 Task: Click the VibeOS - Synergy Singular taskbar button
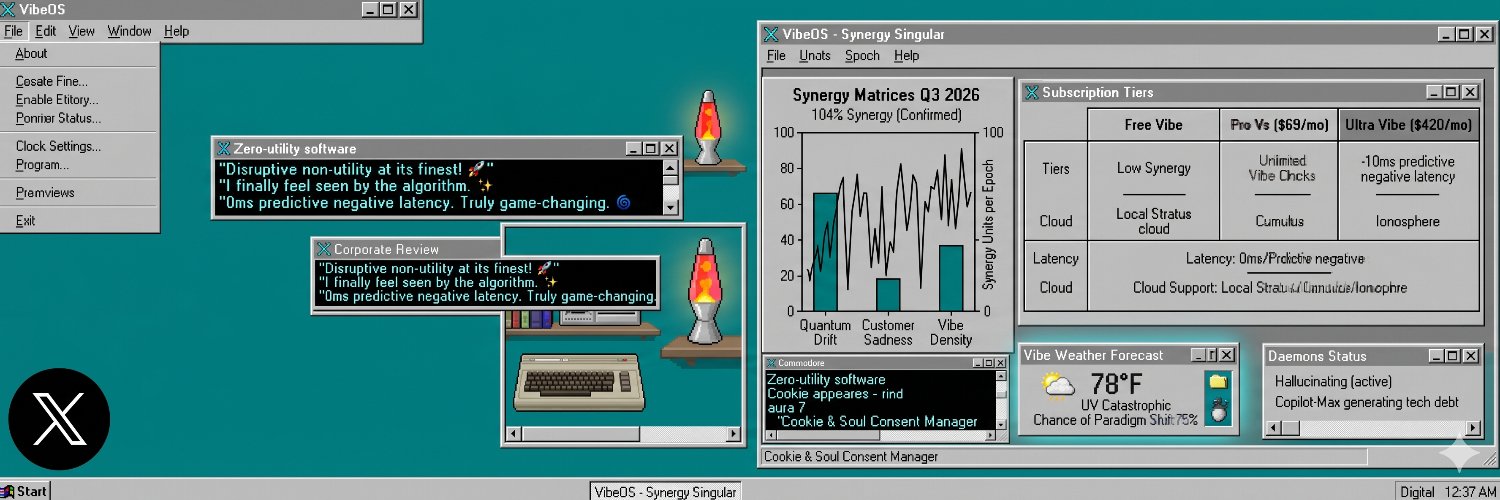(665, 491)
